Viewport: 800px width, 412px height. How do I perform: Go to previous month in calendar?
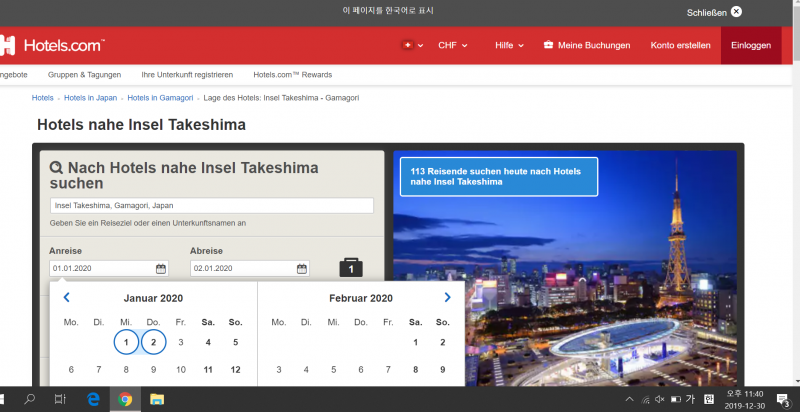pyautogui.click(x=67, y=298)
